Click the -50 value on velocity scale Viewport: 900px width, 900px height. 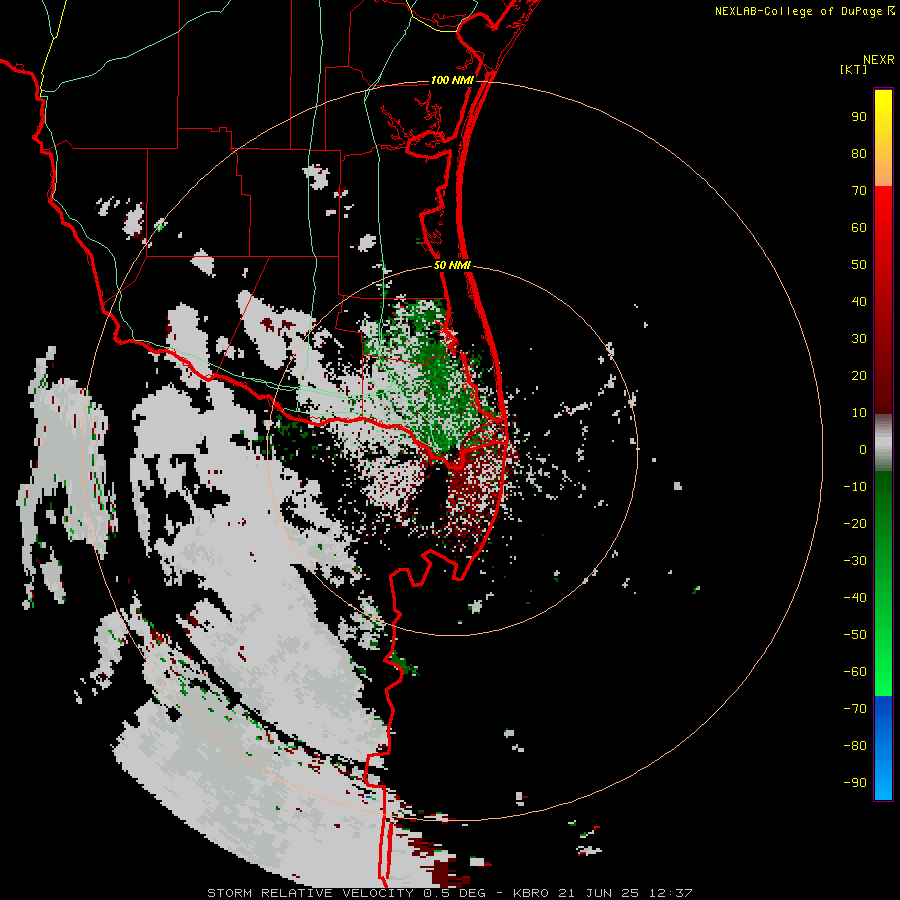[x=855, y=635]
